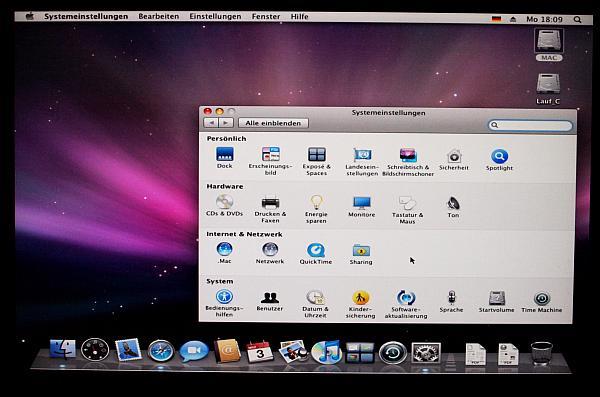The height and width of the screenshot is (397, 600).
Task: Open the Sicherheit preferences pane
Action: pyautogui.click(x=454, y=160)
